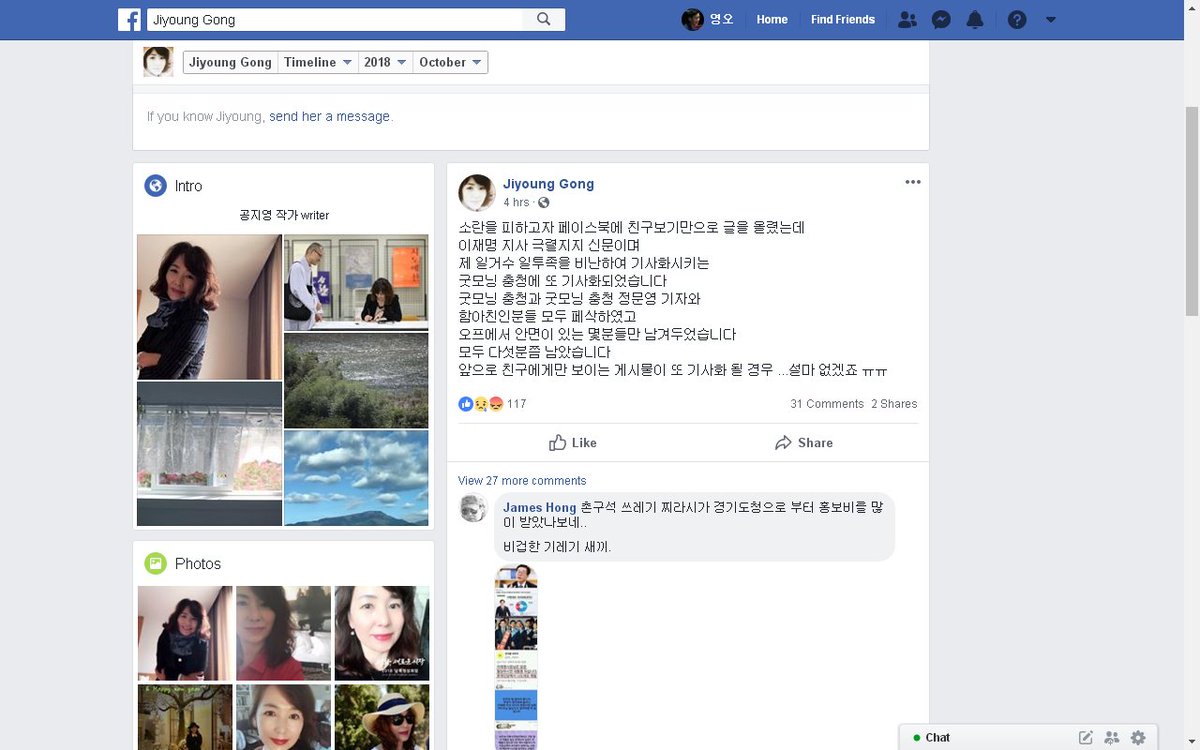Expand the account menu arrow in top bar

click(x=1051, y=19)
